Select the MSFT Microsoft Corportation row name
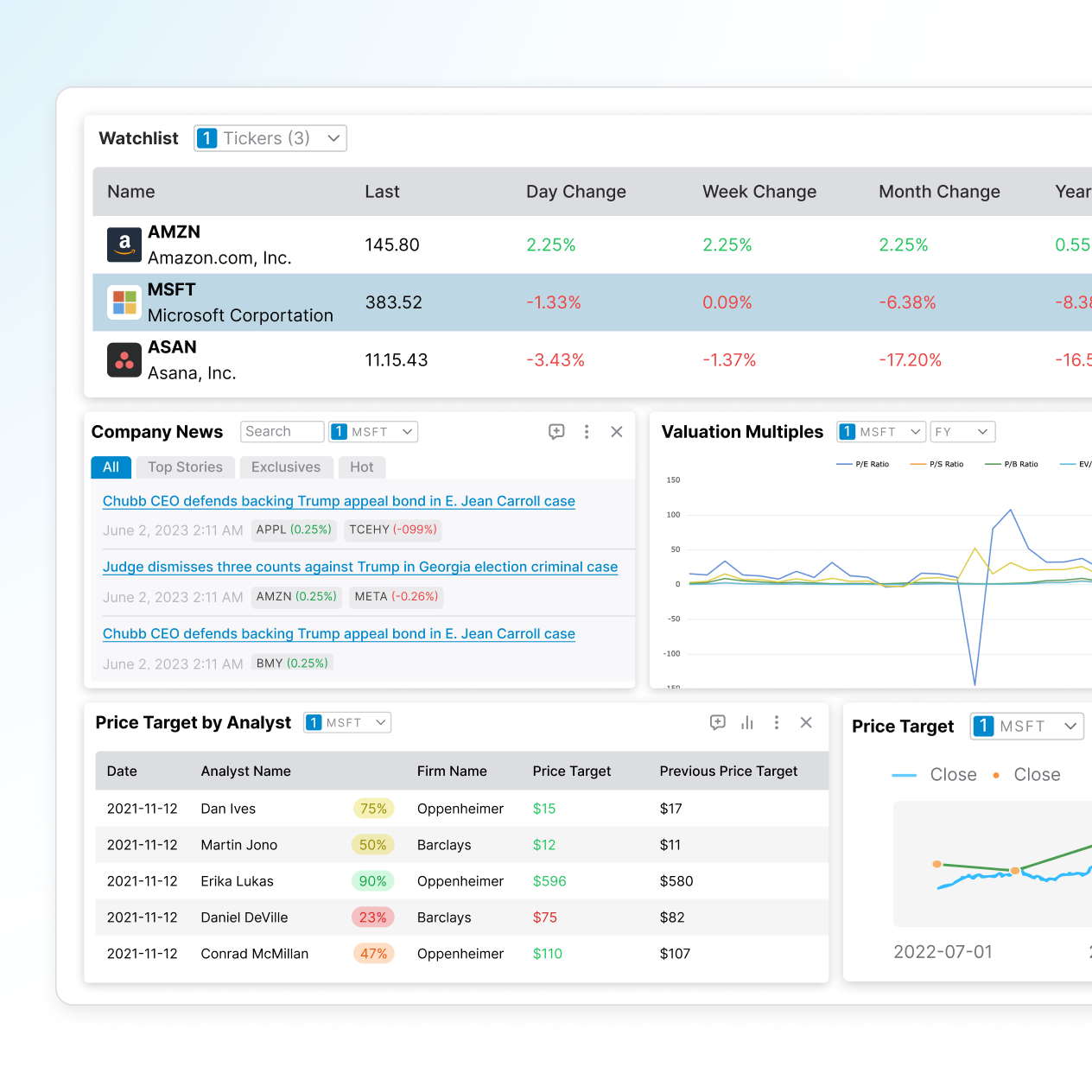Screen dimensions: 1092x1092 click(x=240, y=302)
